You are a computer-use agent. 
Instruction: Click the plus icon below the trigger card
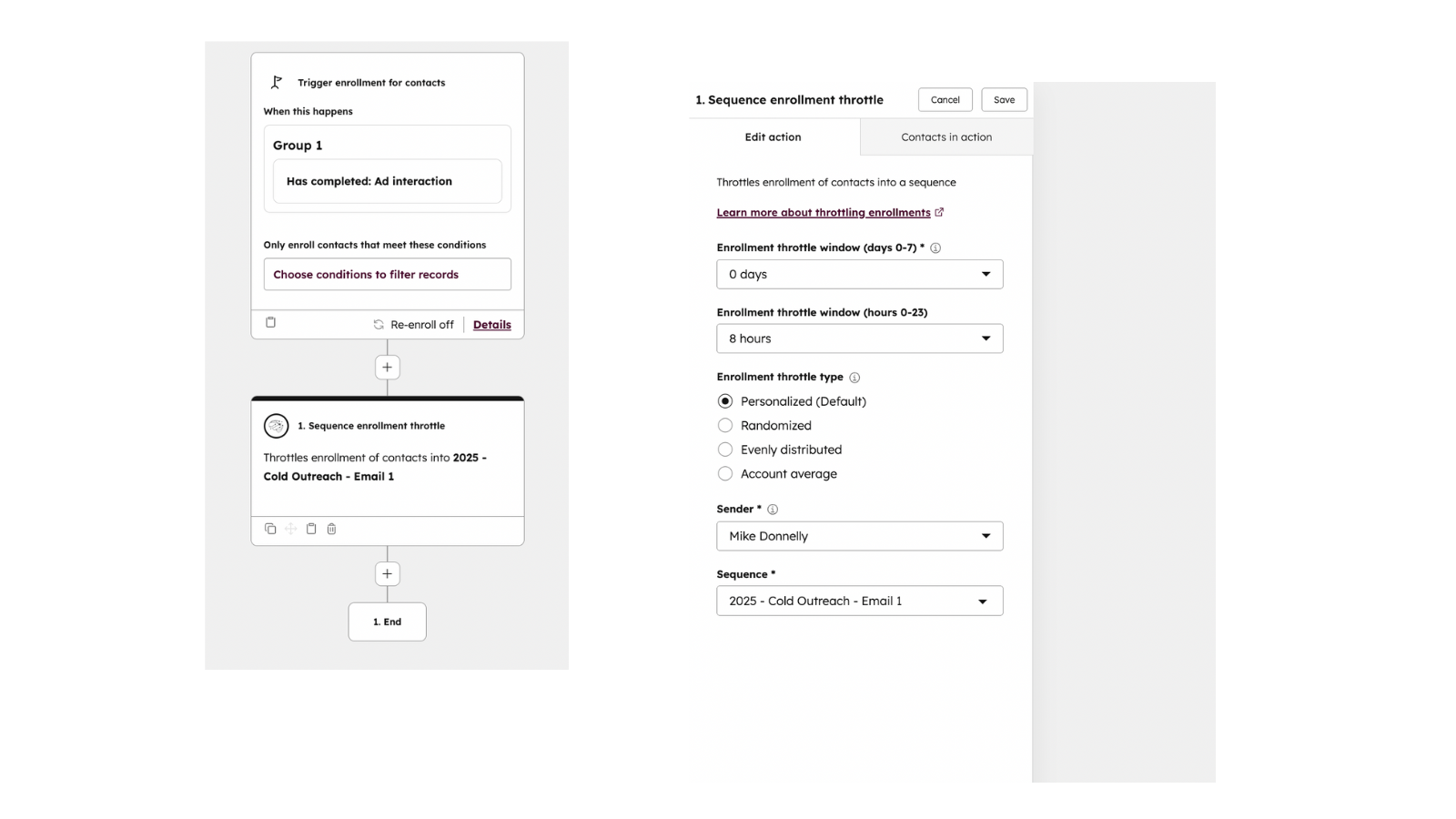(x=387, y=367)
